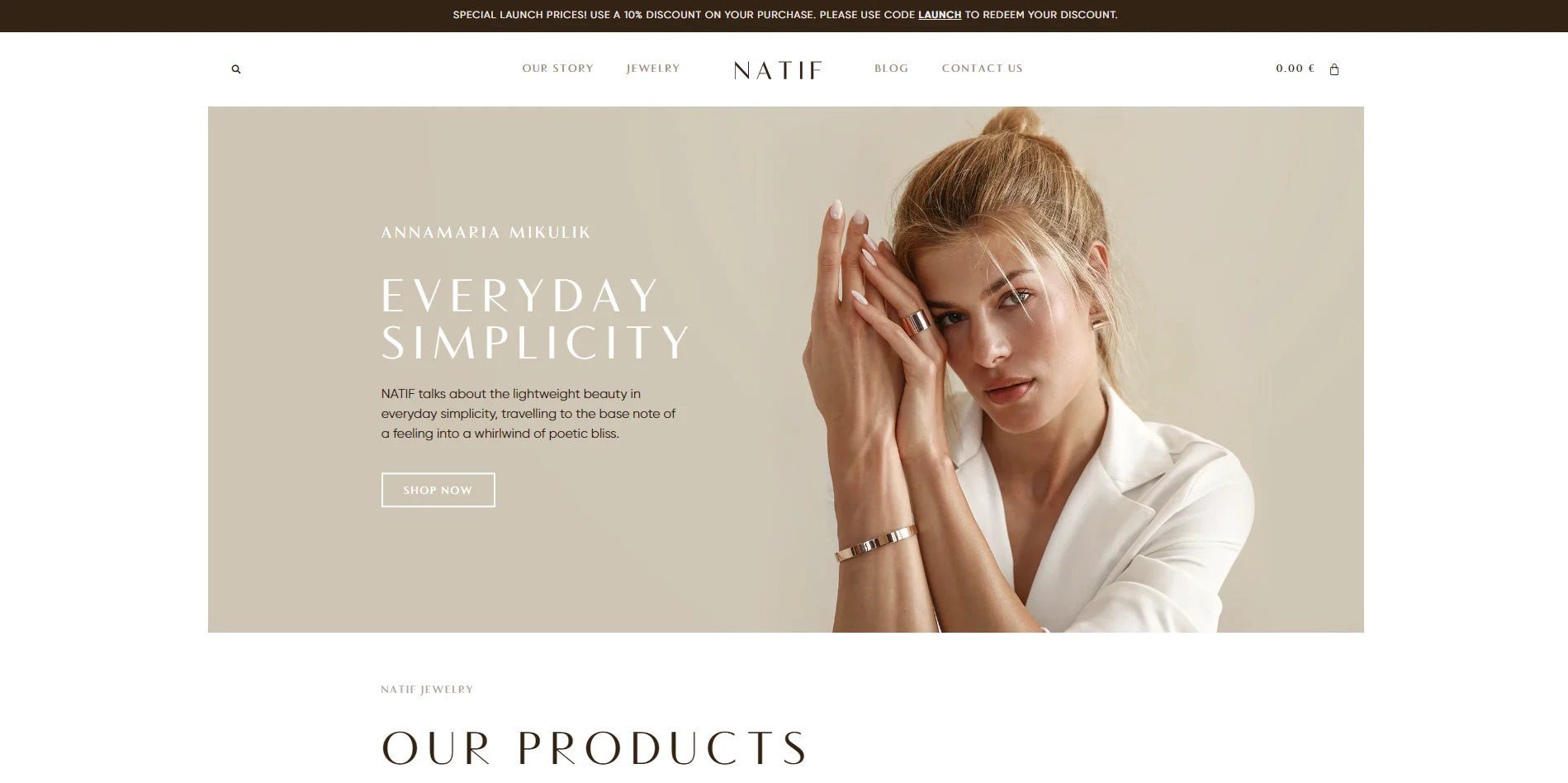
Task: Open the shopping bag cart icon
Action: pos(1334,69)
